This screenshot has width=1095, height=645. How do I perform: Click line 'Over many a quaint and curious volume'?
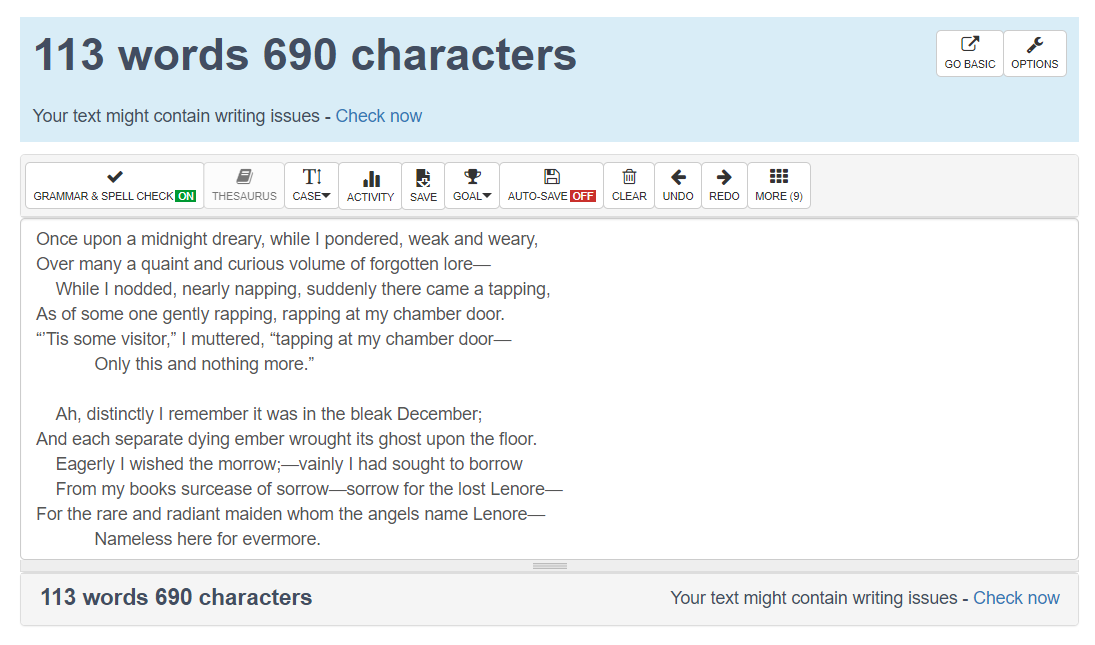[x=263, y=265]
